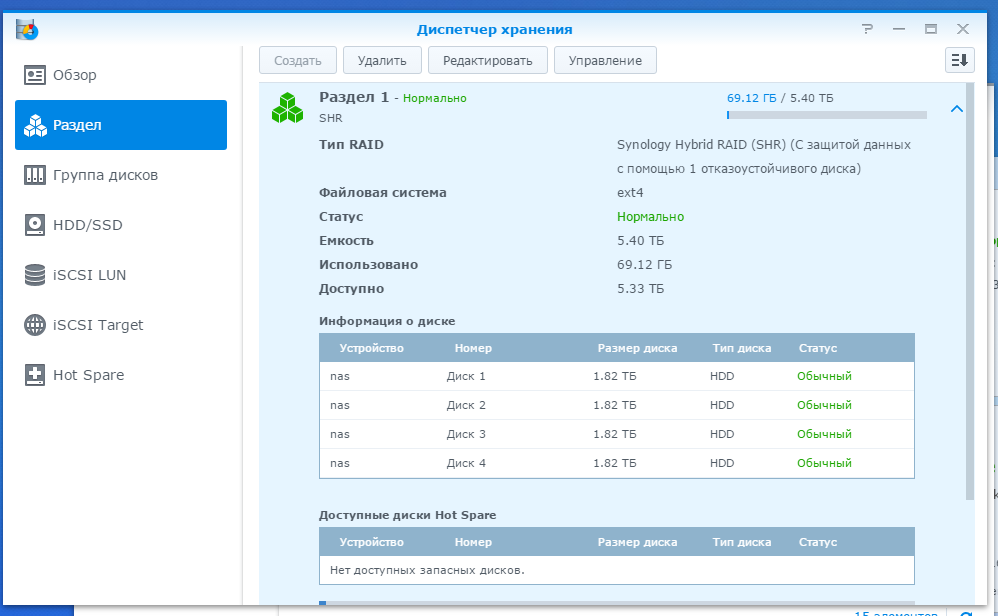Viewport: 998px width, 616px height.
Task: Click the iSCSI Target globe icon
Action: point(34,325)
